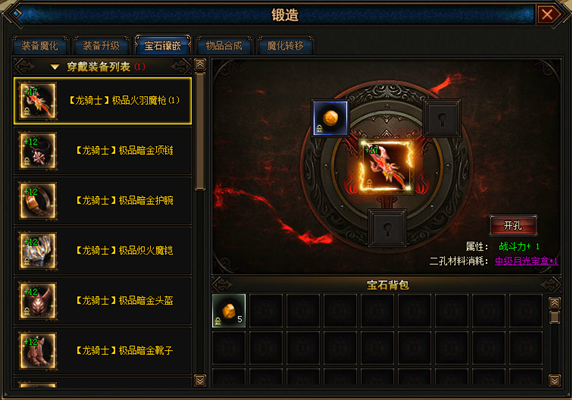Click gem bag scroll-down arrow

point(554,380)
